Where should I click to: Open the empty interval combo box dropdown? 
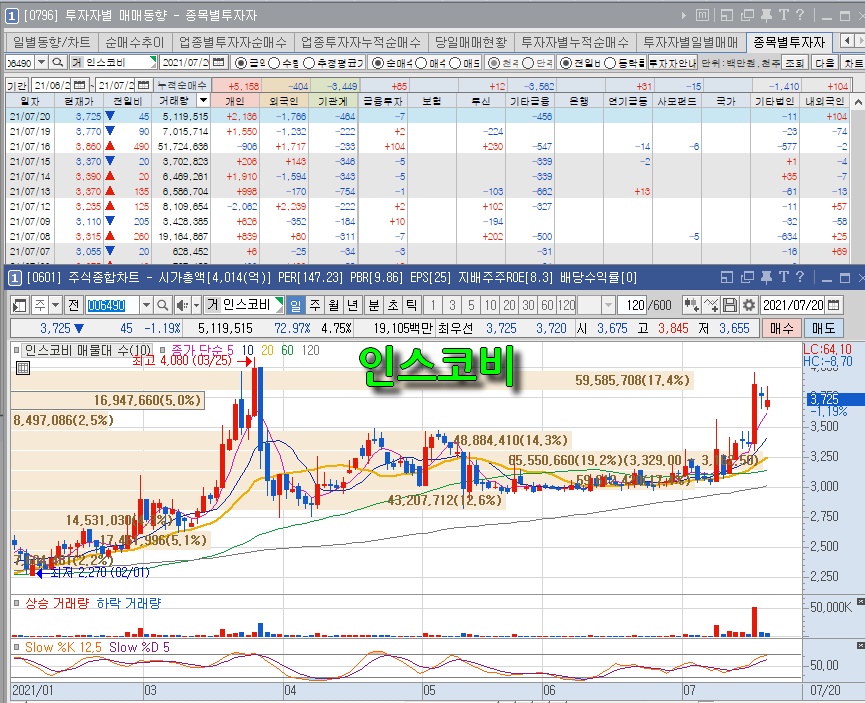click(608, 305)
